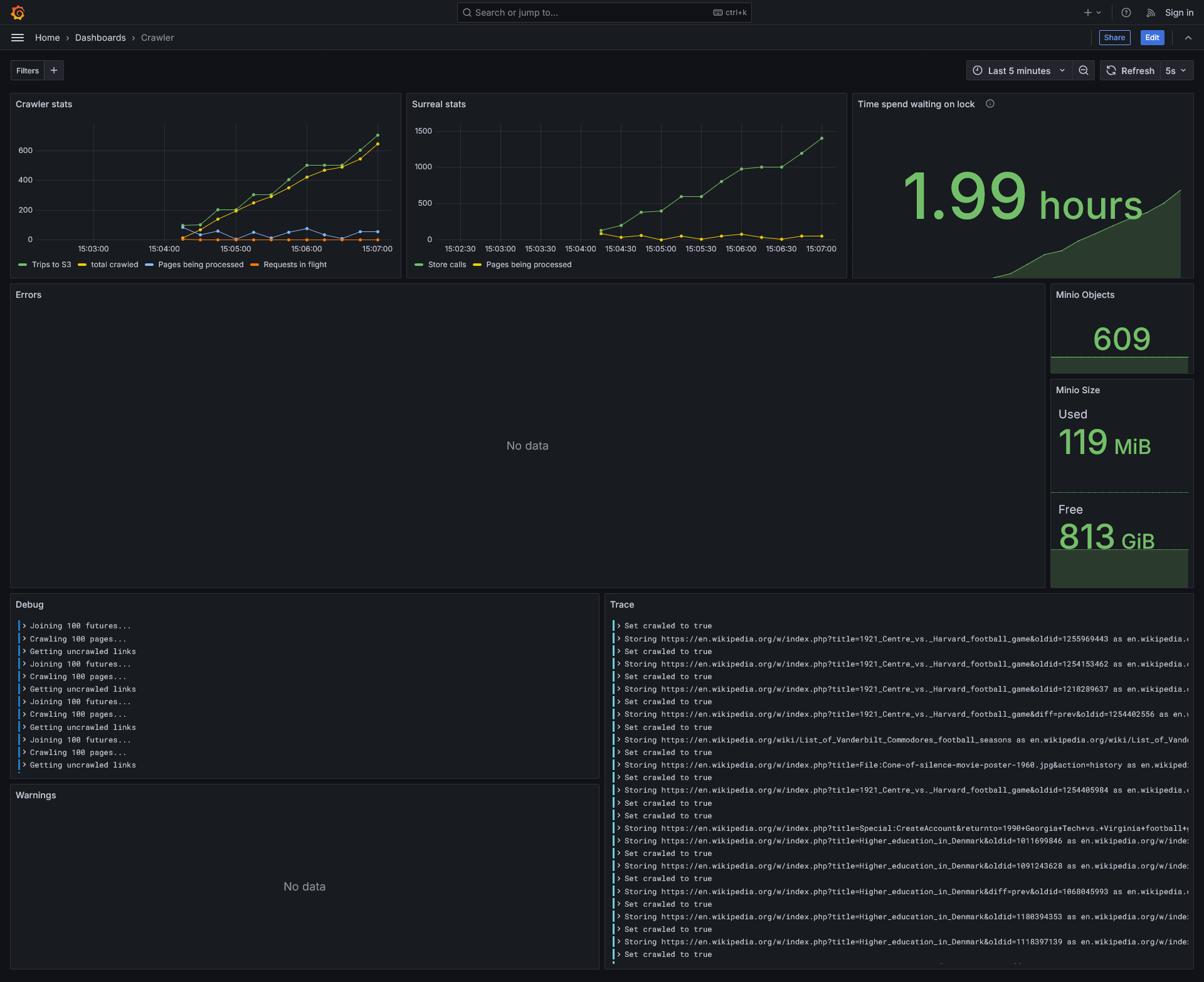Toggle Store calls legend series
Image resolution: width=1204 pixels, height=982 pixels.
(446, 265)
